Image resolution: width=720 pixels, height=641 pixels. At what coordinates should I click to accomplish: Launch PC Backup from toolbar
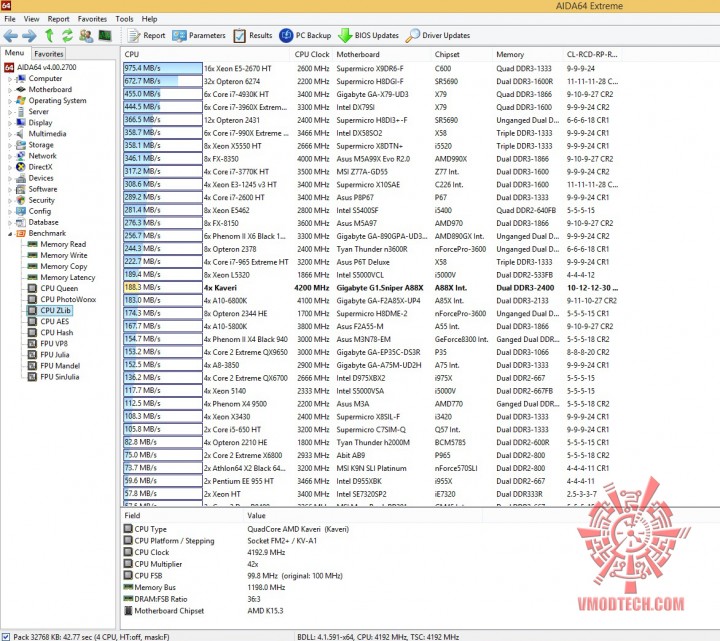coord(305,35)
